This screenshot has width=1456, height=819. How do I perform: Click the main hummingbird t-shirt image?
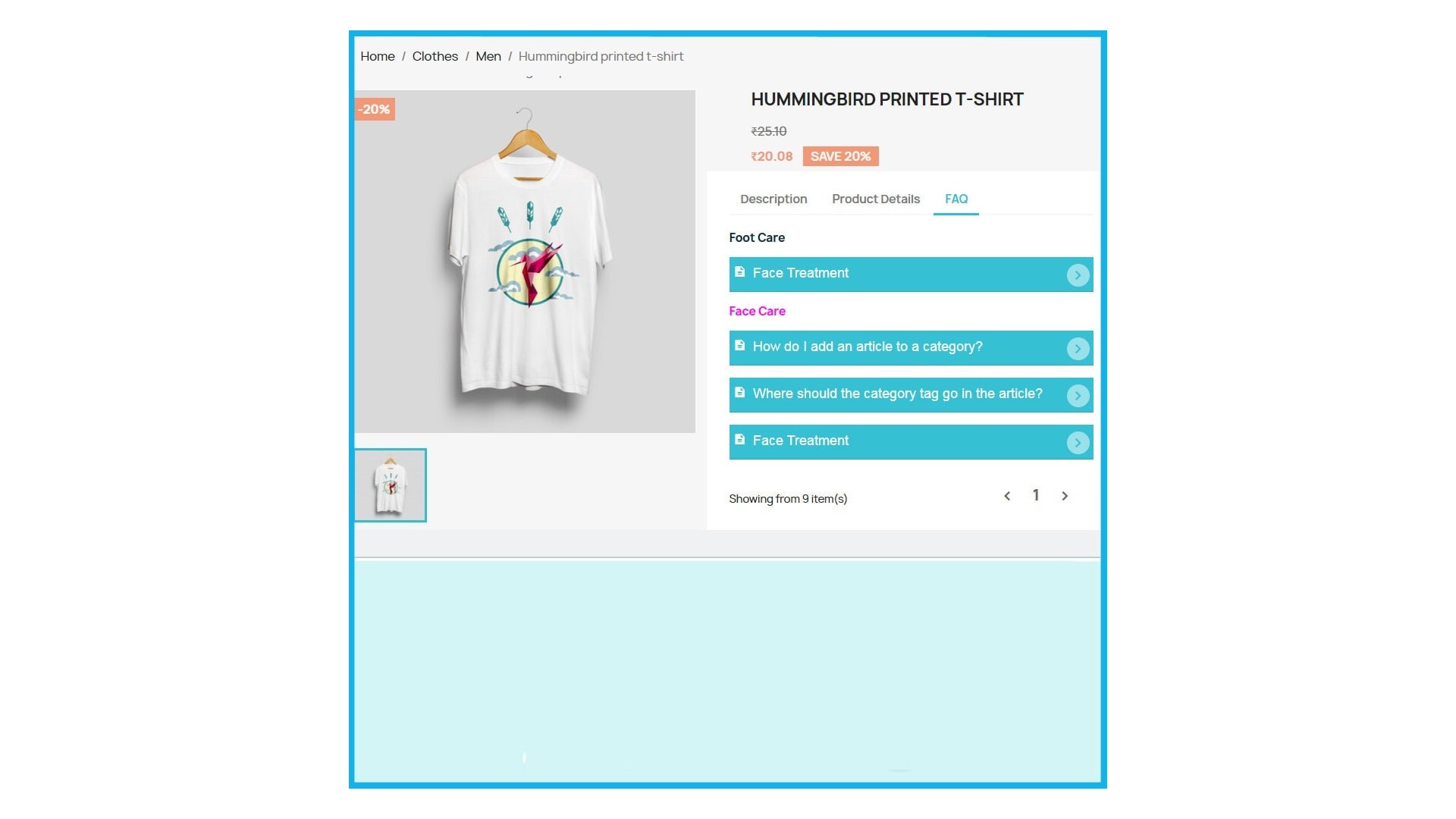(525, 262)
